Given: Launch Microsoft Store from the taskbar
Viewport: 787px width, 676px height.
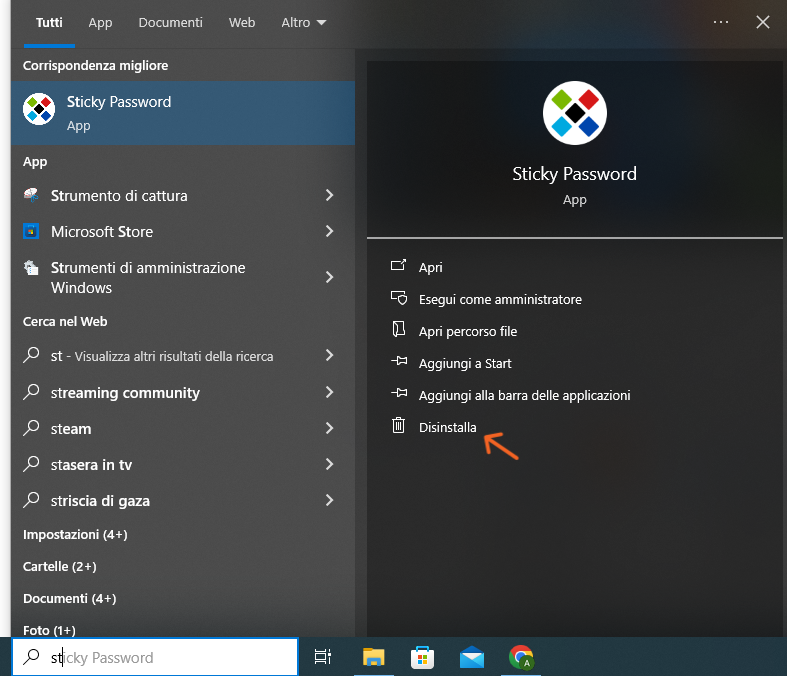Looking at the screenshot, I should (423, 657).
